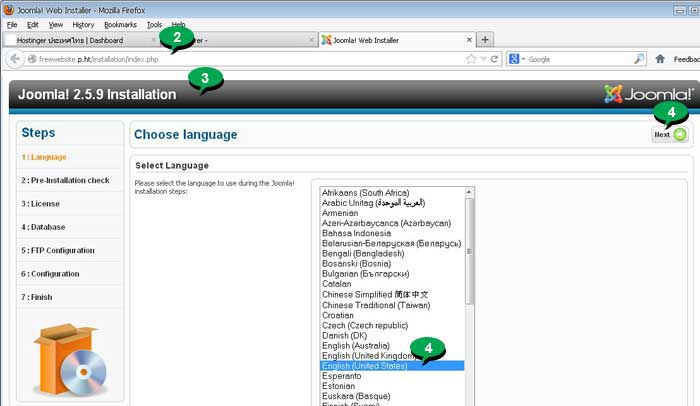Select English (Australia) language
The image size is (700, 406).
[392, 346]
